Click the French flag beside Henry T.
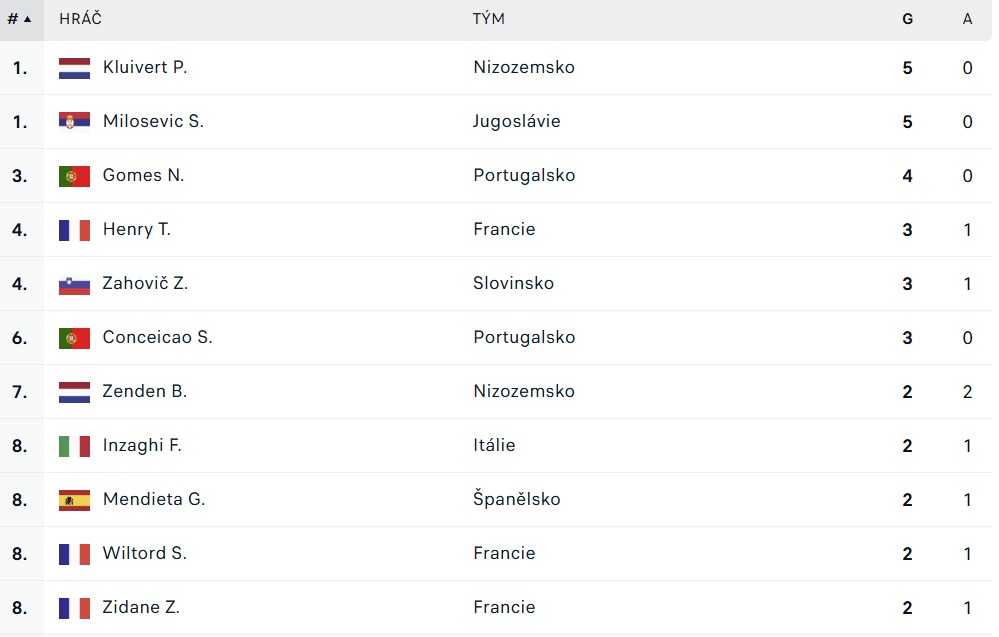 [x=74, y=230]
